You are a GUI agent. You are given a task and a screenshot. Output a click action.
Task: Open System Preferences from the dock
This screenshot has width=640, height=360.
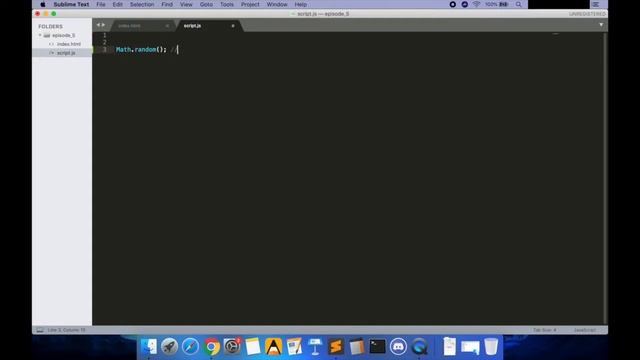tap(232, 347)
